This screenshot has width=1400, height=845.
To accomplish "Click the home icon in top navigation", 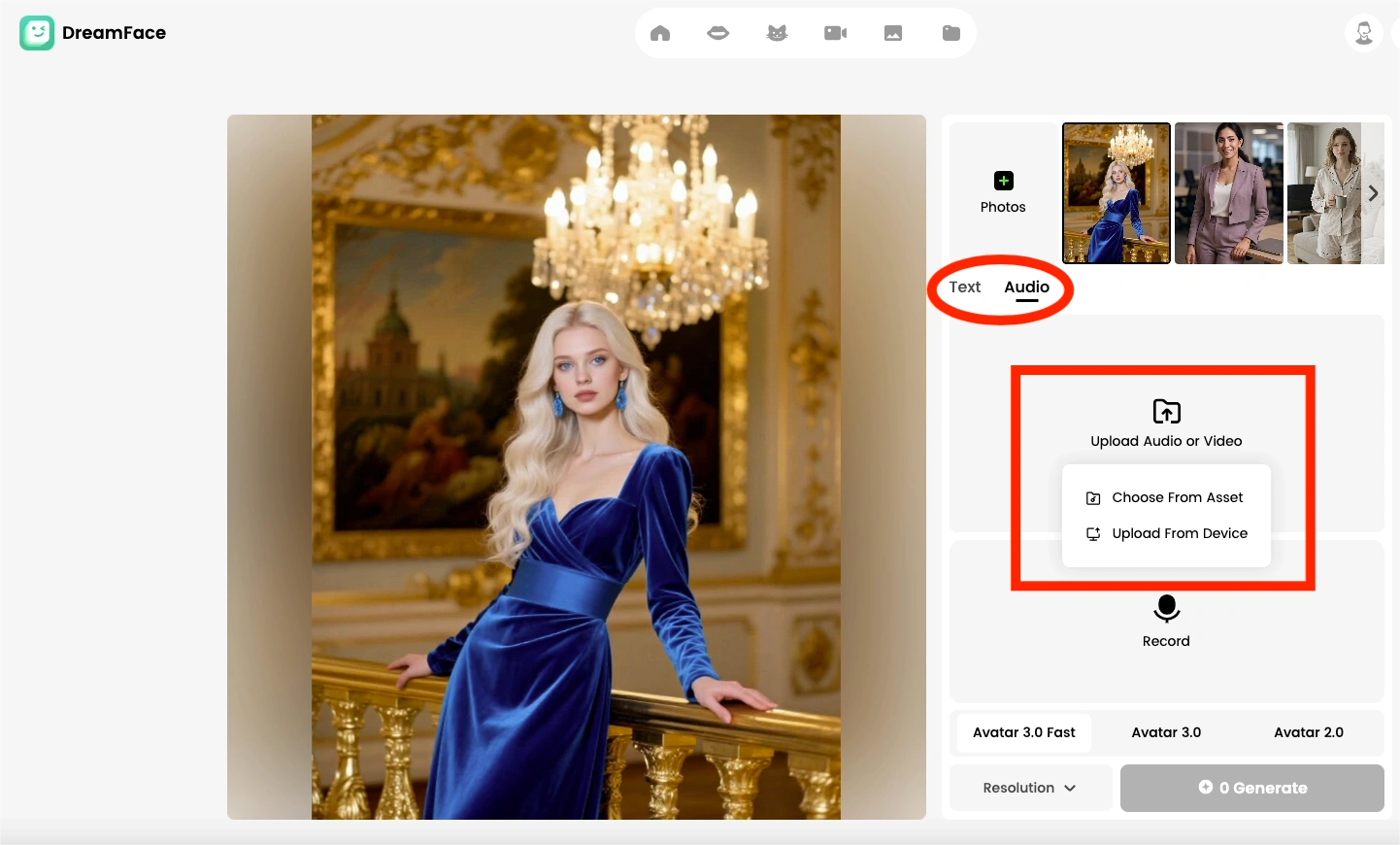I will (660, 33).
